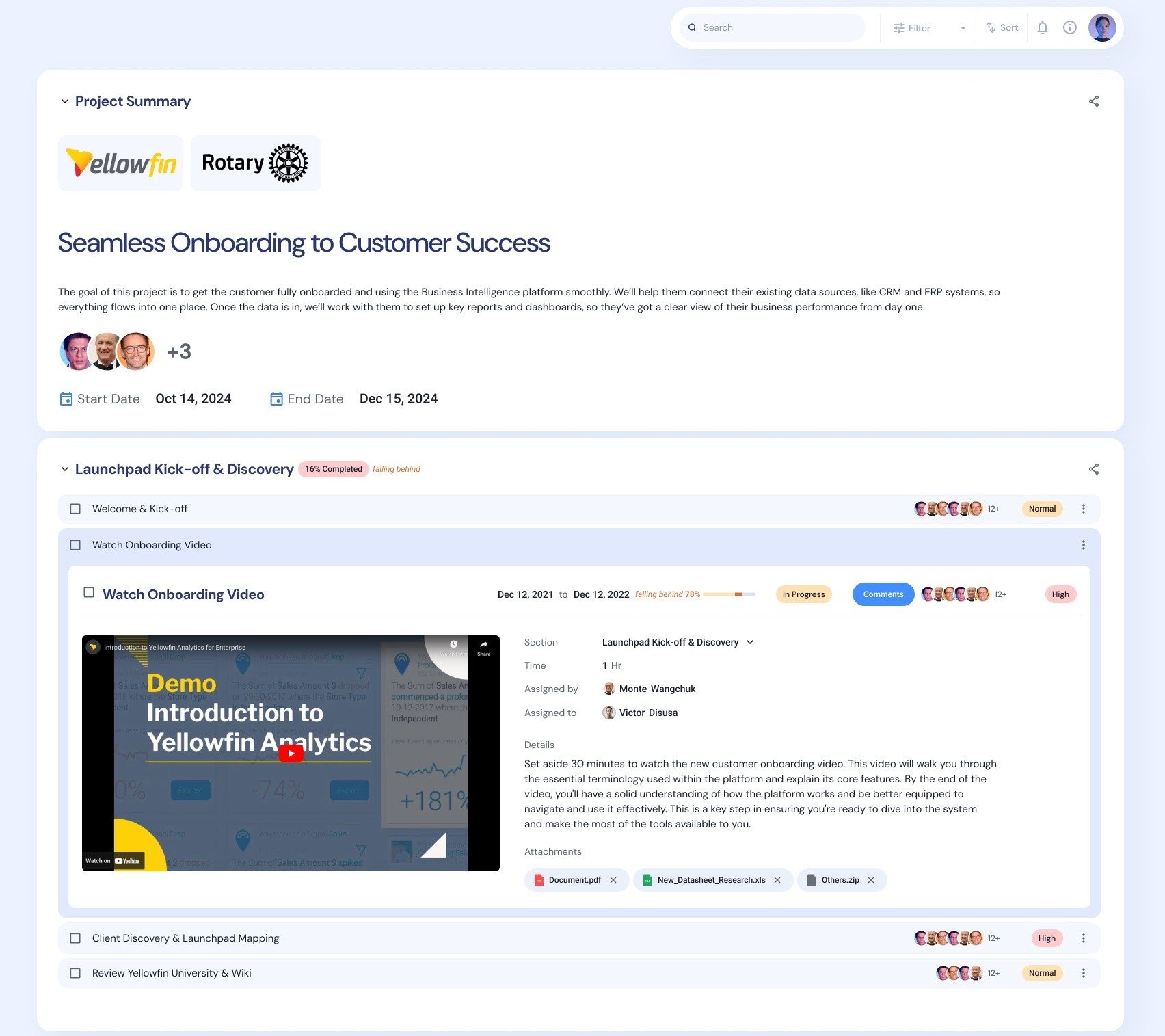Open the Section dropdown Launchpad Kick-off & Discovery
Screen dimensions: 1165x1036
point(678,642)
